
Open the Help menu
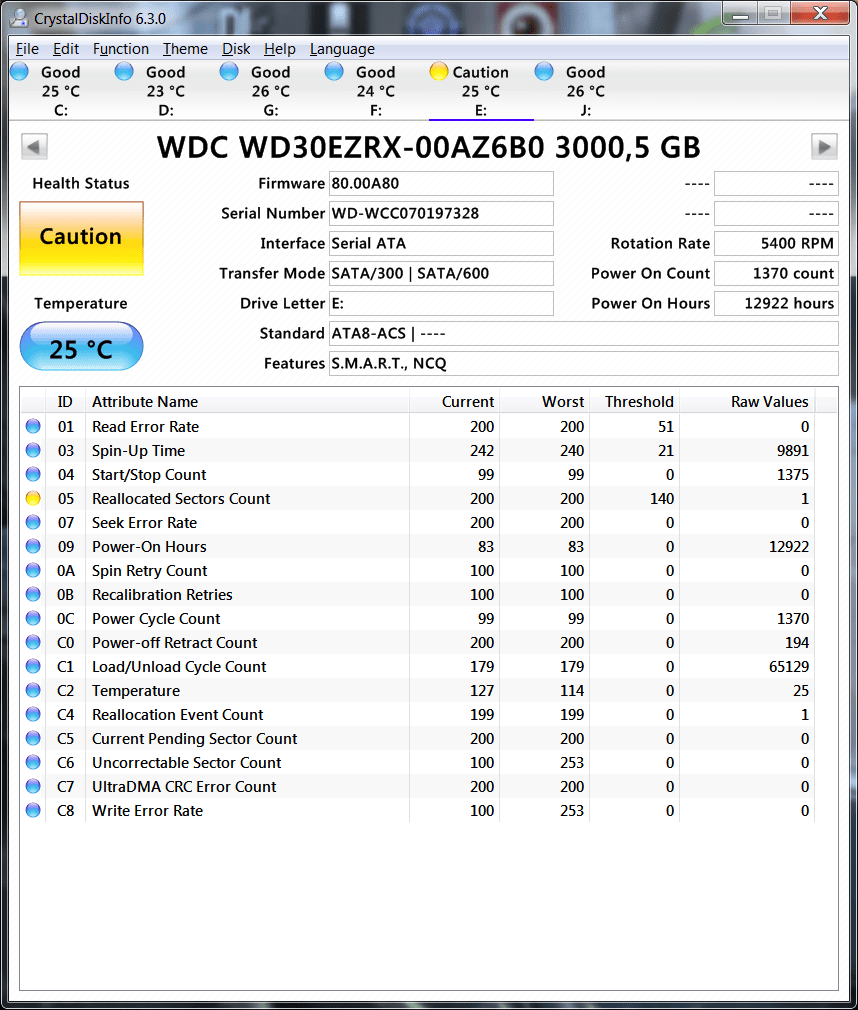point(279,49)
